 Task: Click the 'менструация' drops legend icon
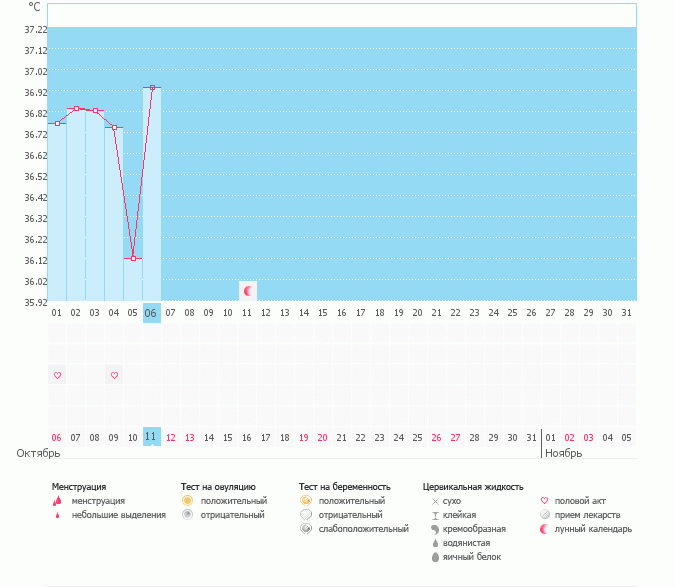[x=57, y=501]
